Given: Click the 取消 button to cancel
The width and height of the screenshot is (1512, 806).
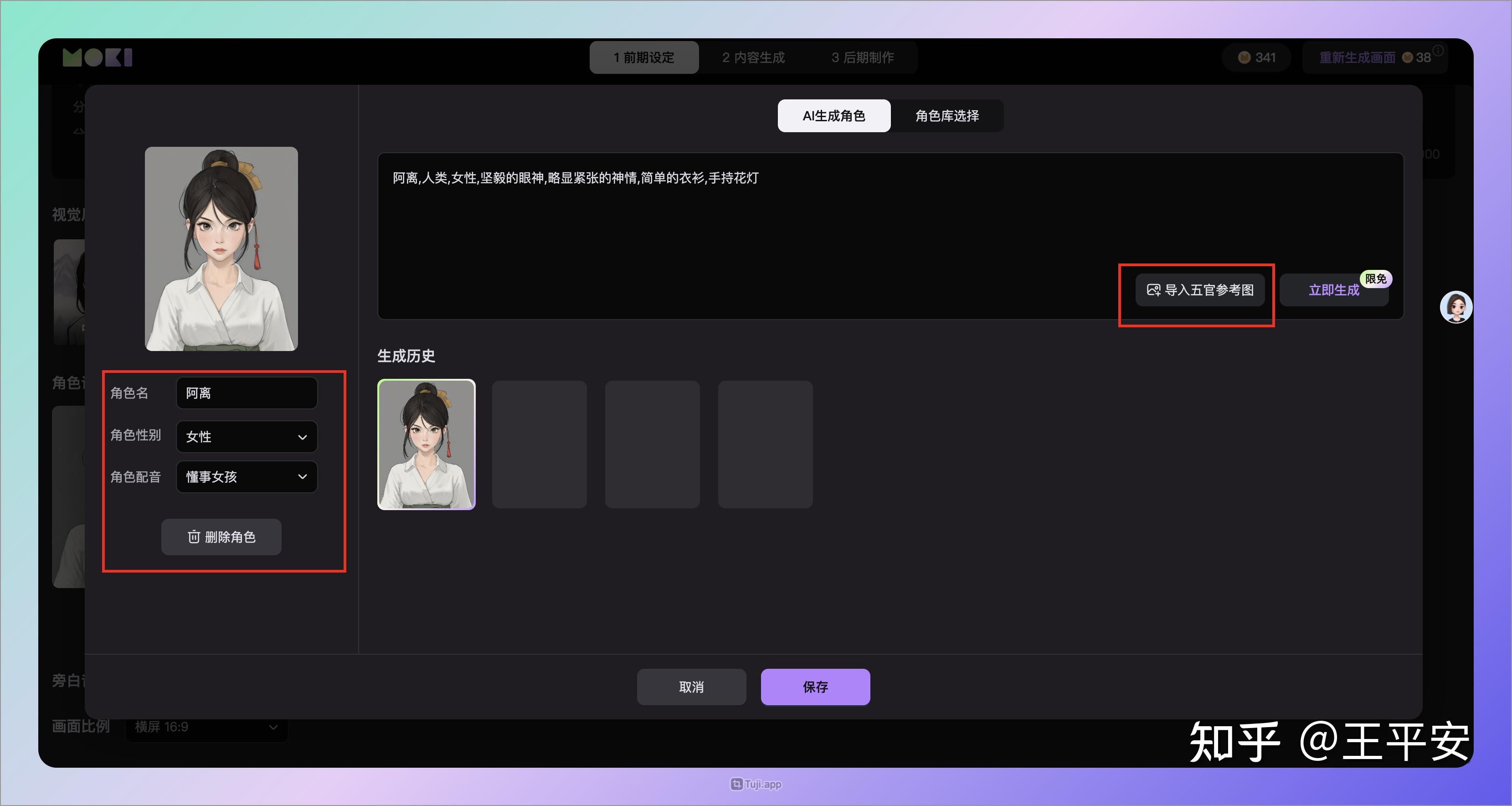Looking at the screenshot, I should 691,687.
